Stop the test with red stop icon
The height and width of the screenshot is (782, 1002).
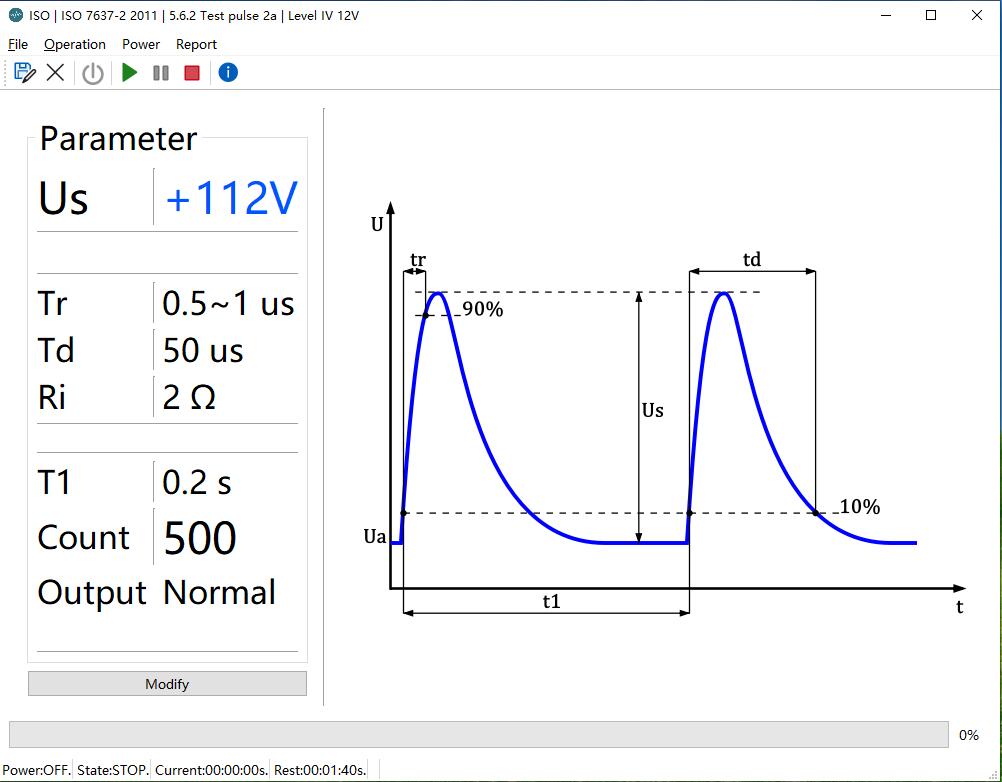[x=192, y=73]
